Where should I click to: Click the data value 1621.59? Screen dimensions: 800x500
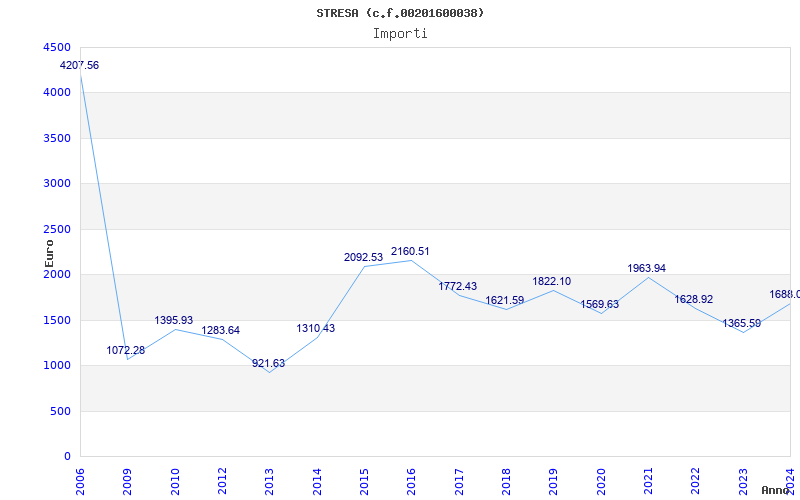505,300
